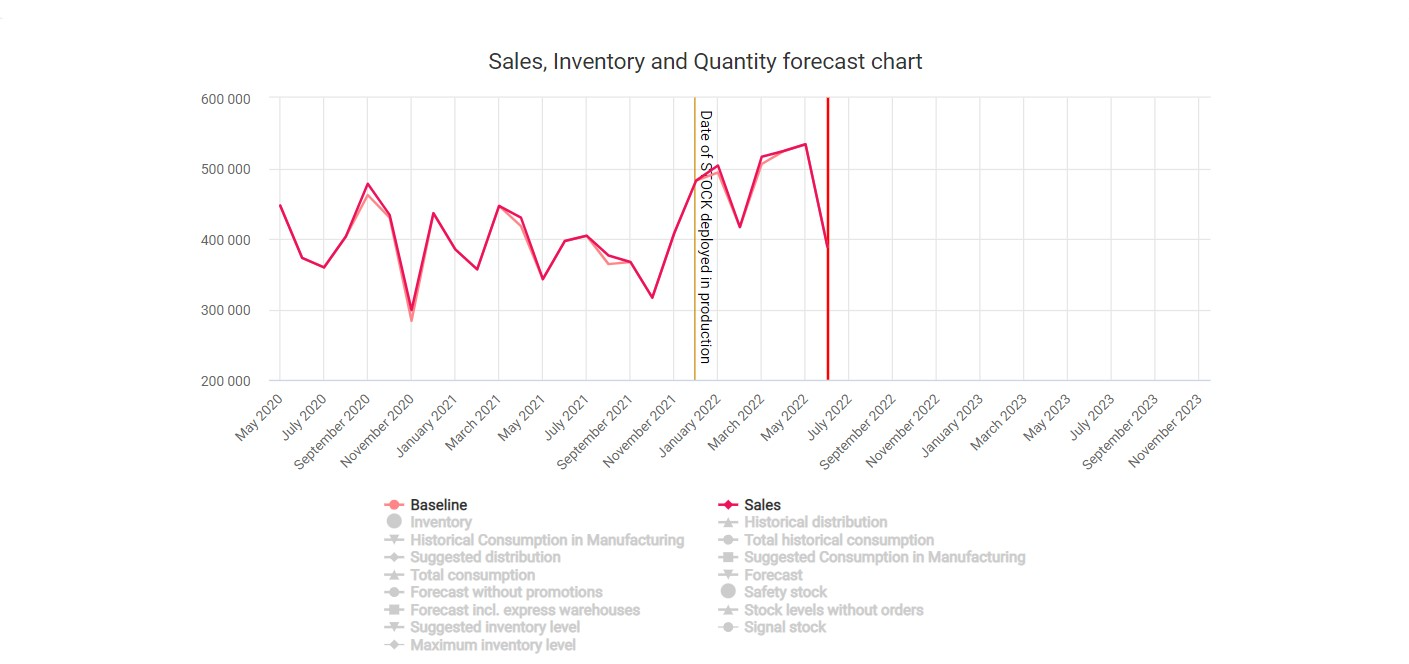Viewport: 1409px width, 664px height.
Task: Toggle Suggested inventory level series
Action: [x=494, y=627]
